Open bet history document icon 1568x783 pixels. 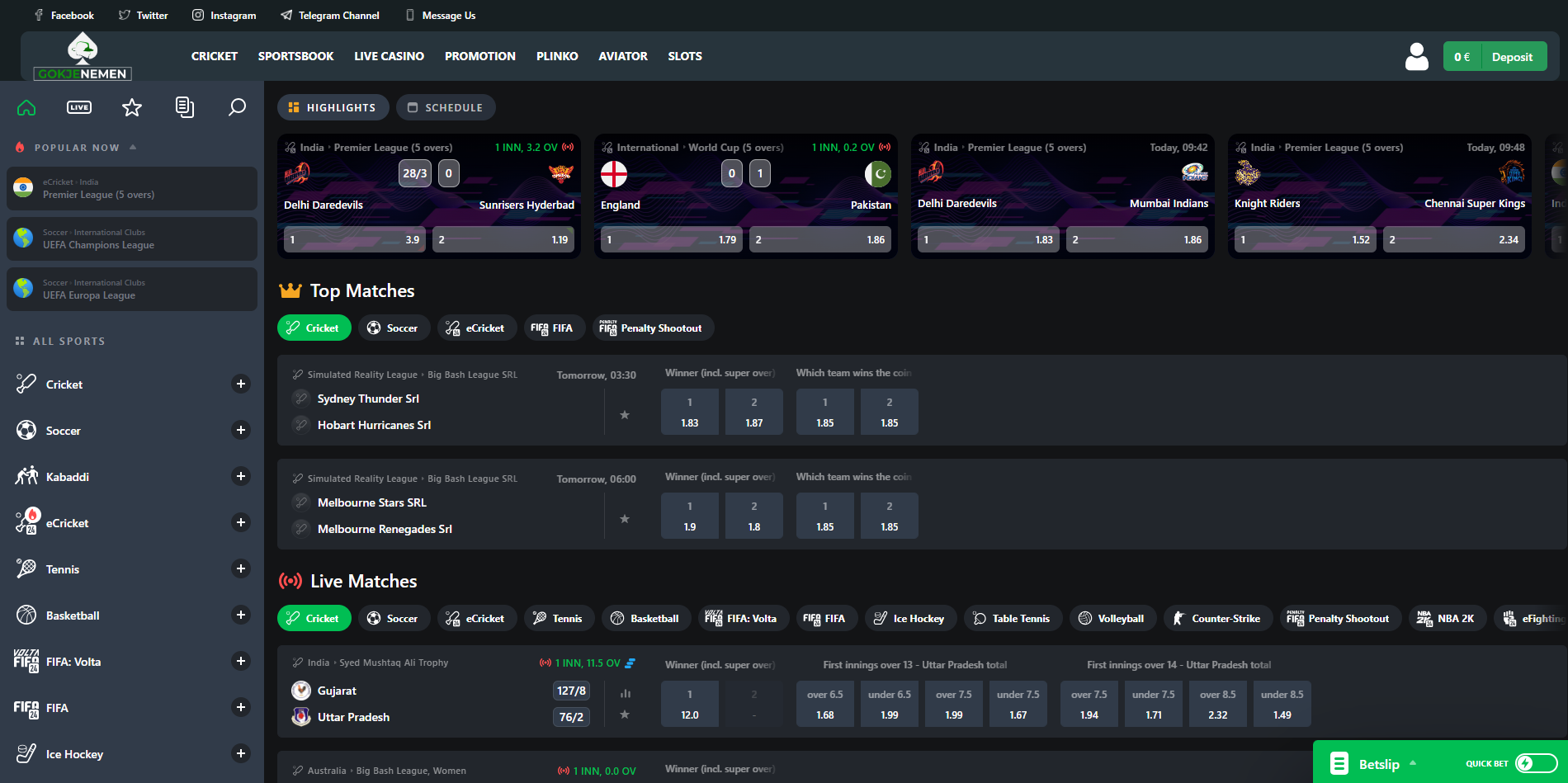[185, 107]
